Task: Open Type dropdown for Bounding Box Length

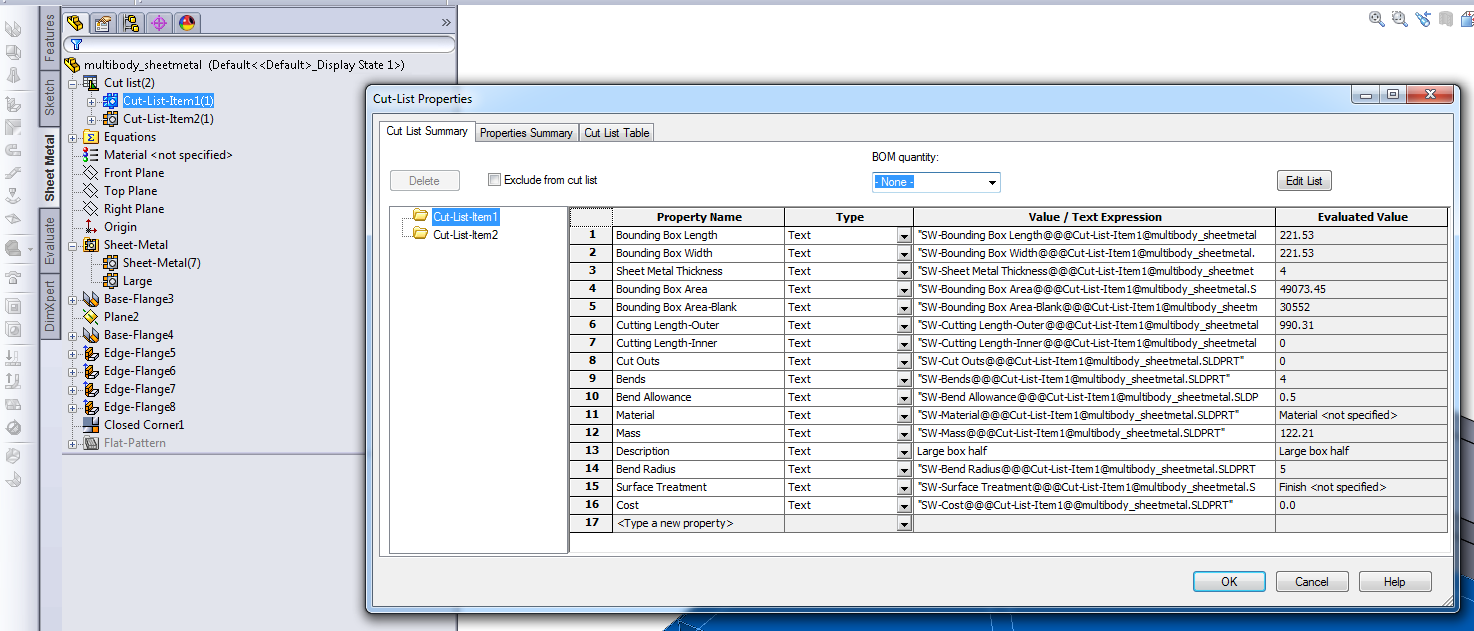Action: pos(904,236)
